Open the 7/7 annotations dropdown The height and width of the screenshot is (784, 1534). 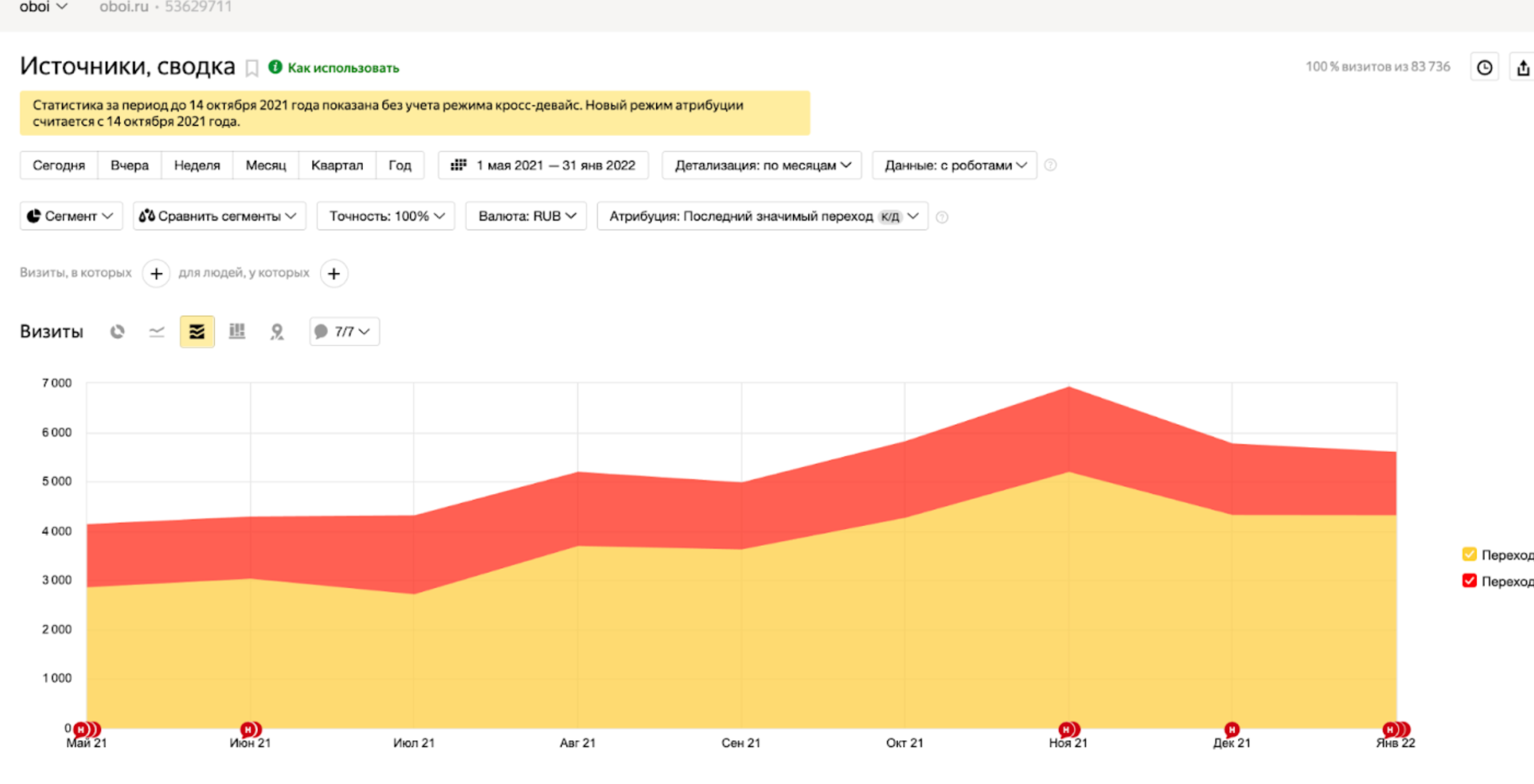(345, 332)
